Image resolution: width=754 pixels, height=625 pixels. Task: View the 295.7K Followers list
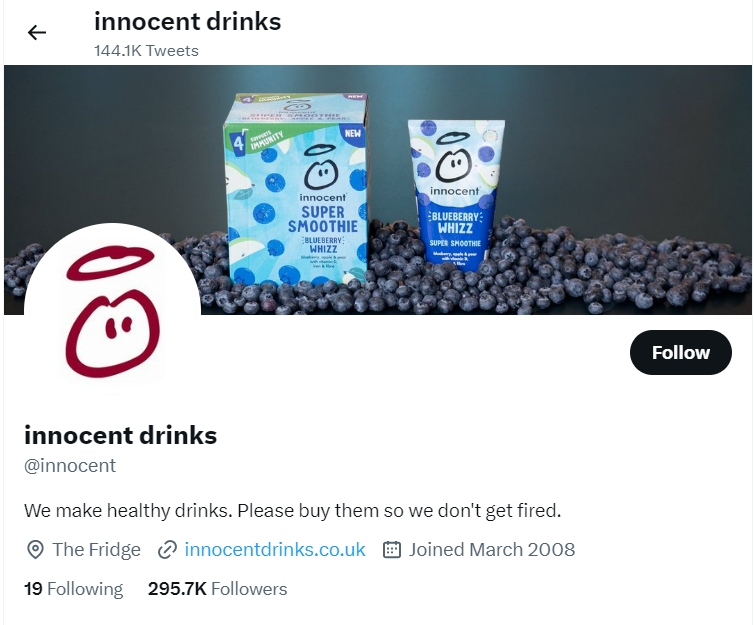click(x=217, y=589)
